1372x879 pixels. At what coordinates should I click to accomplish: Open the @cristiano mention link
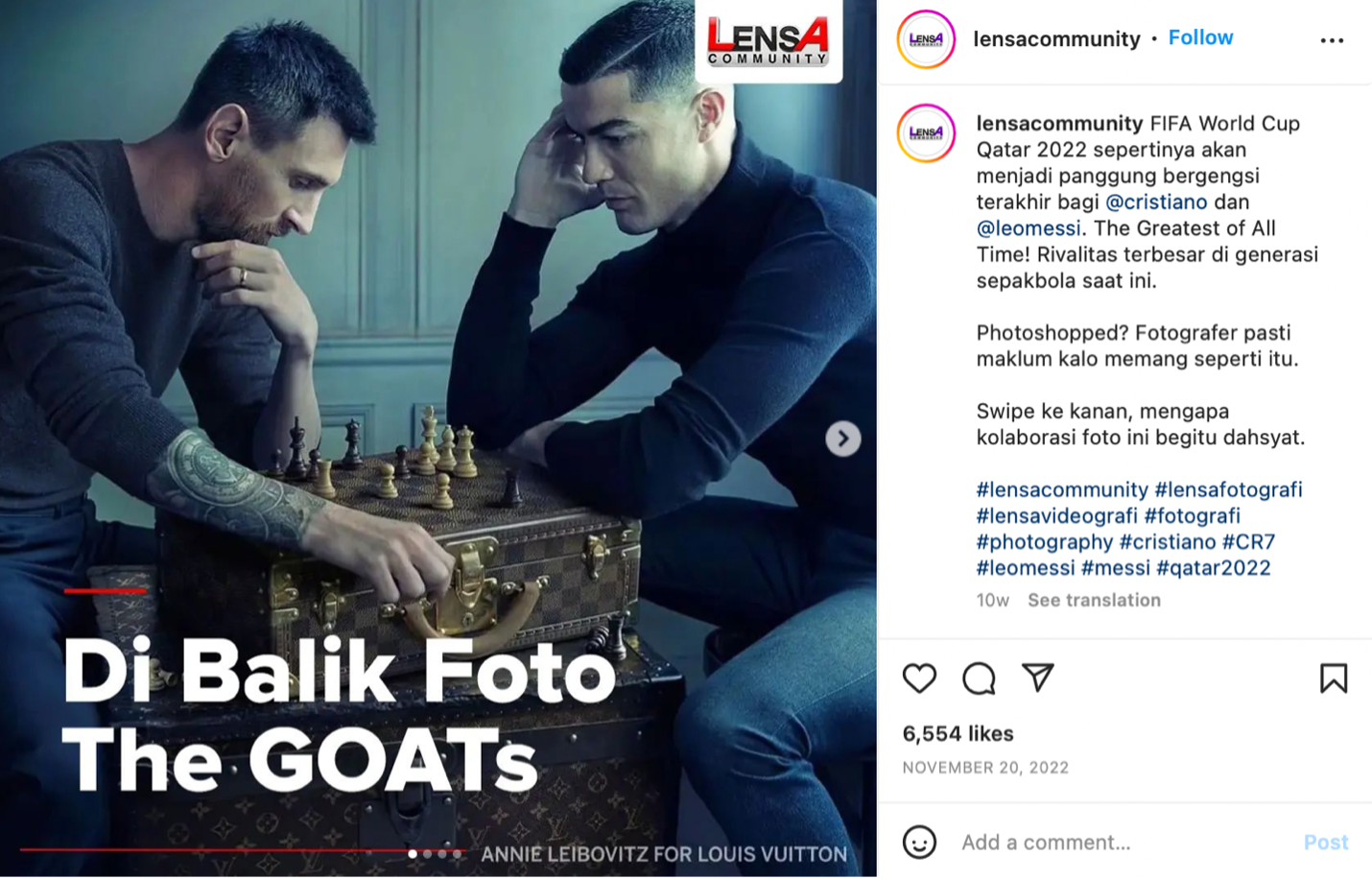pos(1156,202)
